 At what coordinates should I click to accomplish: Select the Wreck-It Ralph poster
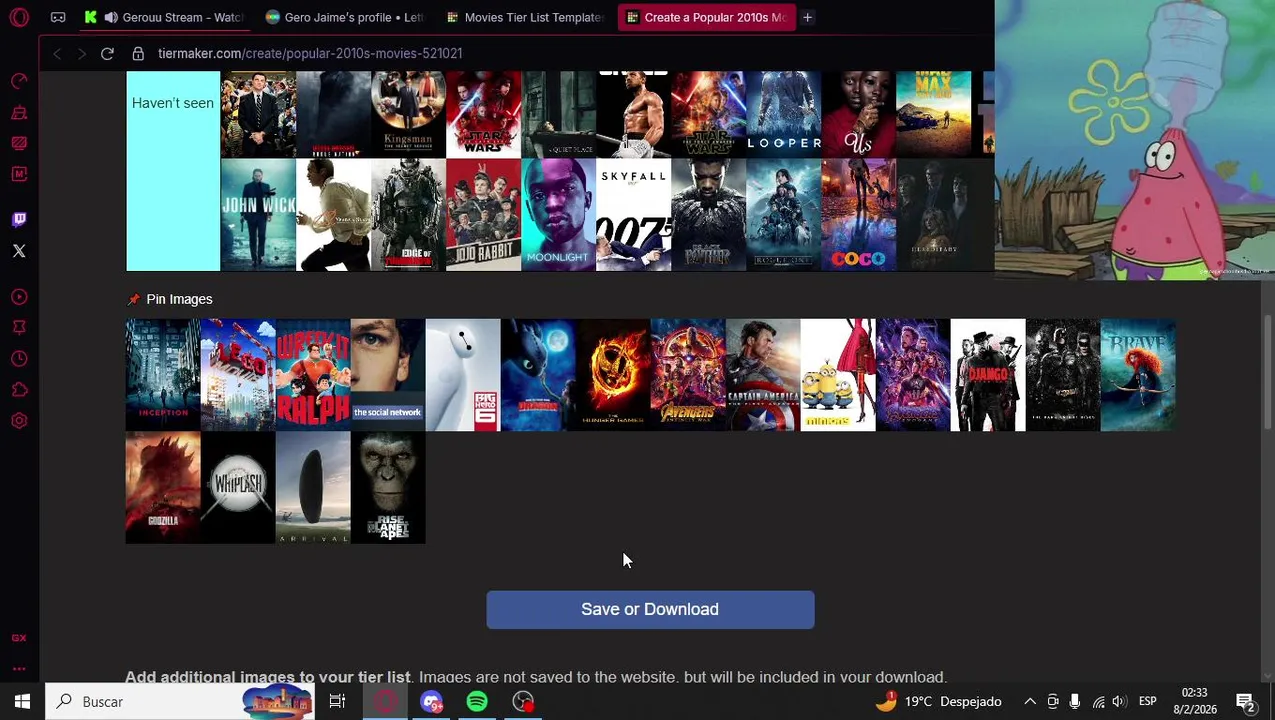[313, 375]
